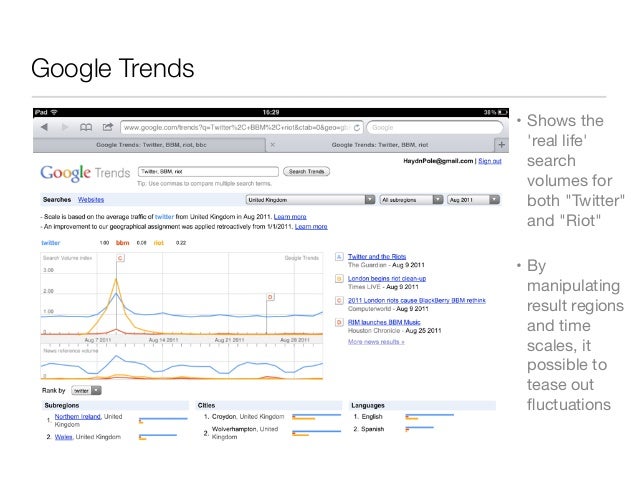Expand the 'All subregions' dropdown
638x479 pixels.
[x=411, y=199]
